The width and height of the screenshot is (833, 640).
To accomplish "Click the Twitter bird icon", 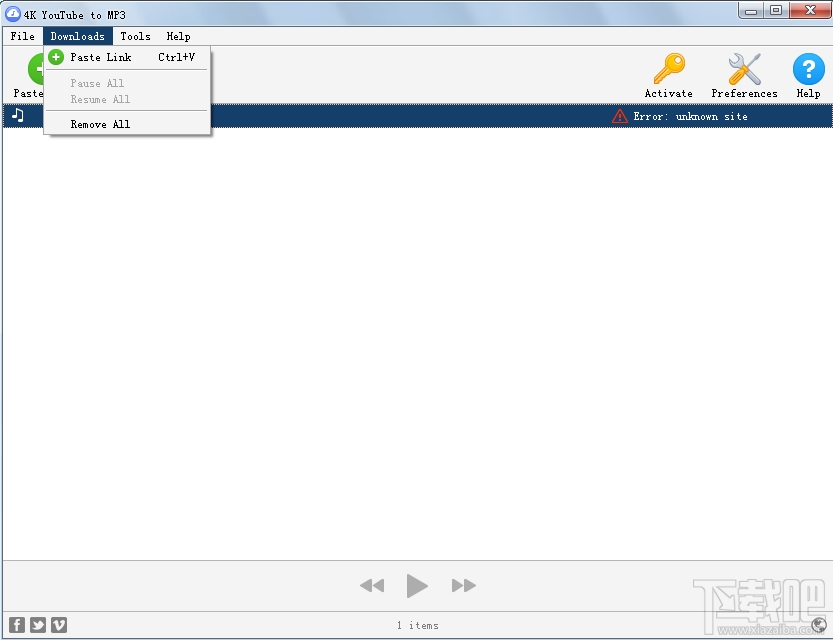I will (x=37, y=624).
